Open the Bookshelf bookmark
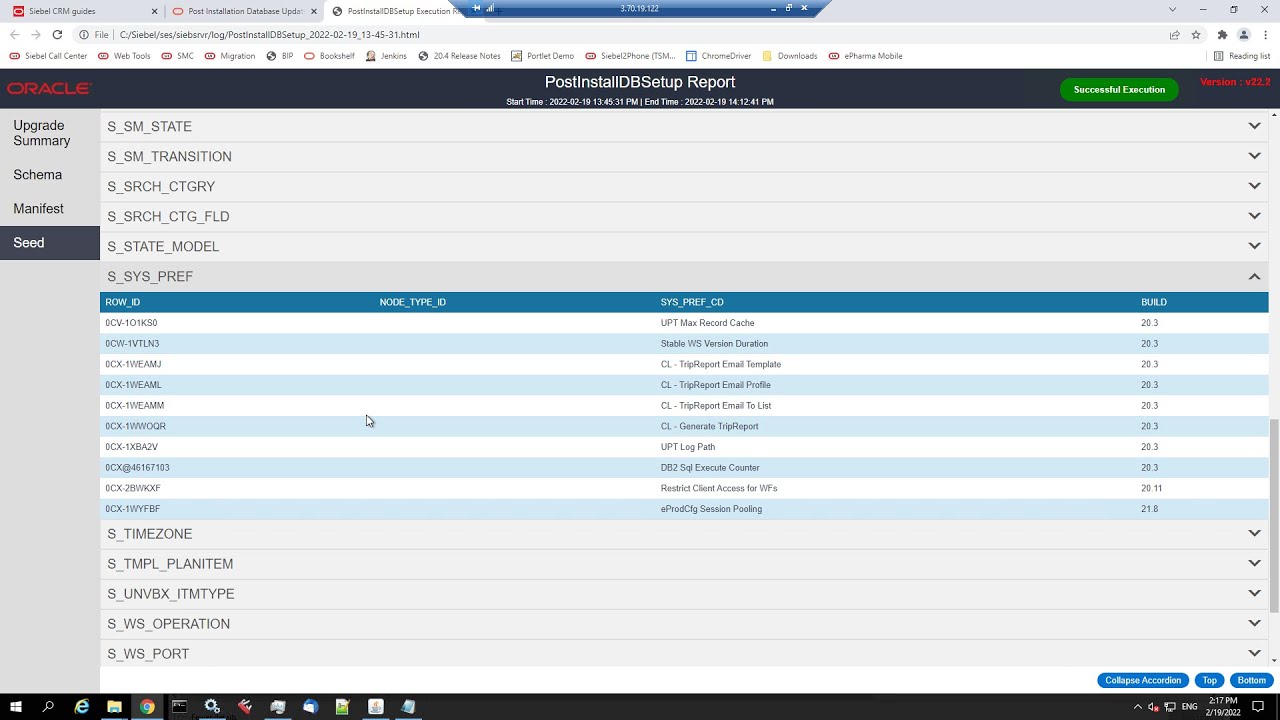 pyautogui.click(x=329, y=56)
